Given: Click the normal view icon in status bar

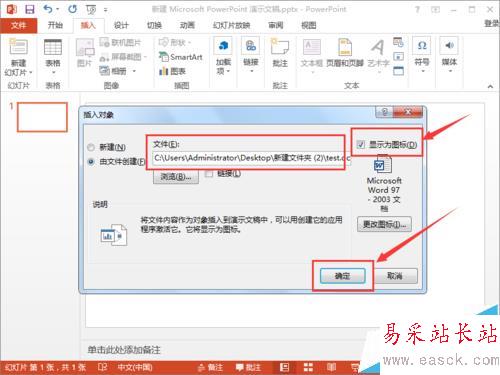Looking at the screenshot, I should coord(284,367).
